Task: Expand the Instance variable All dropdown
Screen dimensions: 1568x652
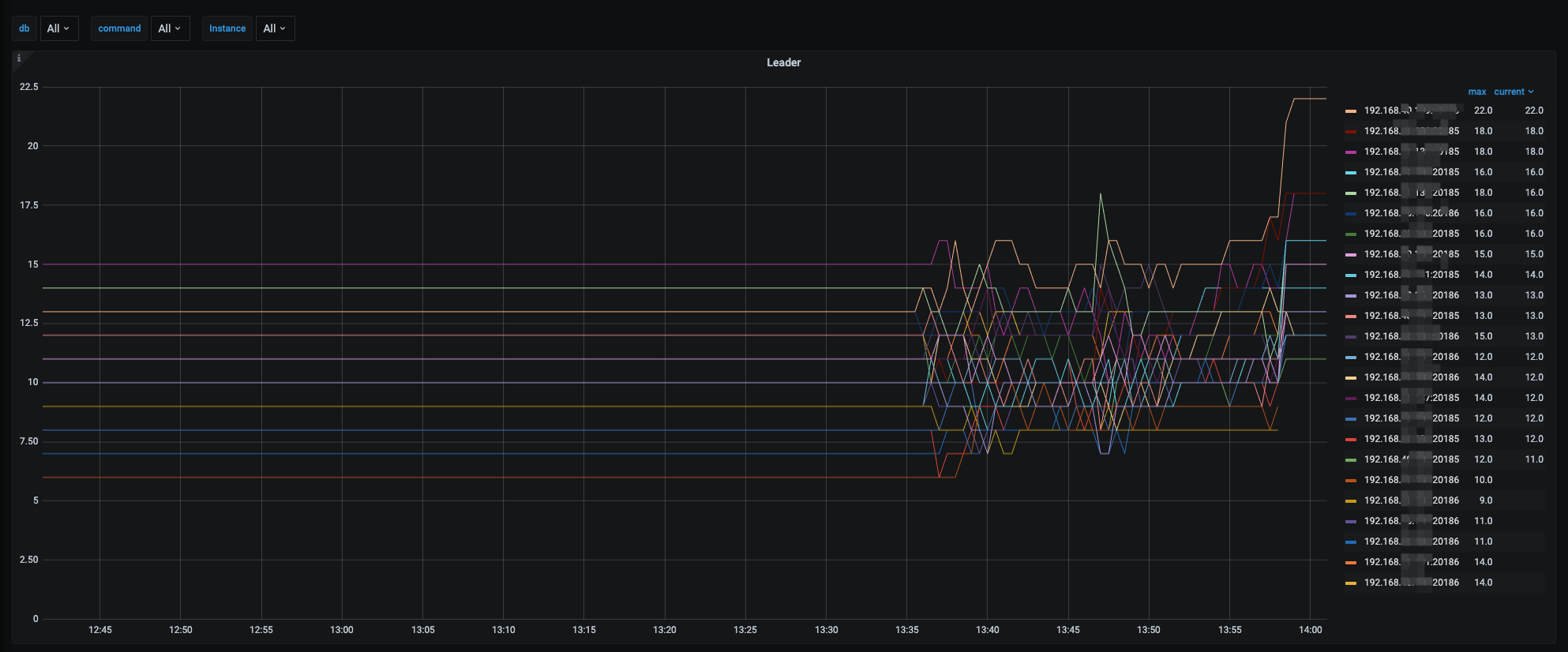Action: 275,28
